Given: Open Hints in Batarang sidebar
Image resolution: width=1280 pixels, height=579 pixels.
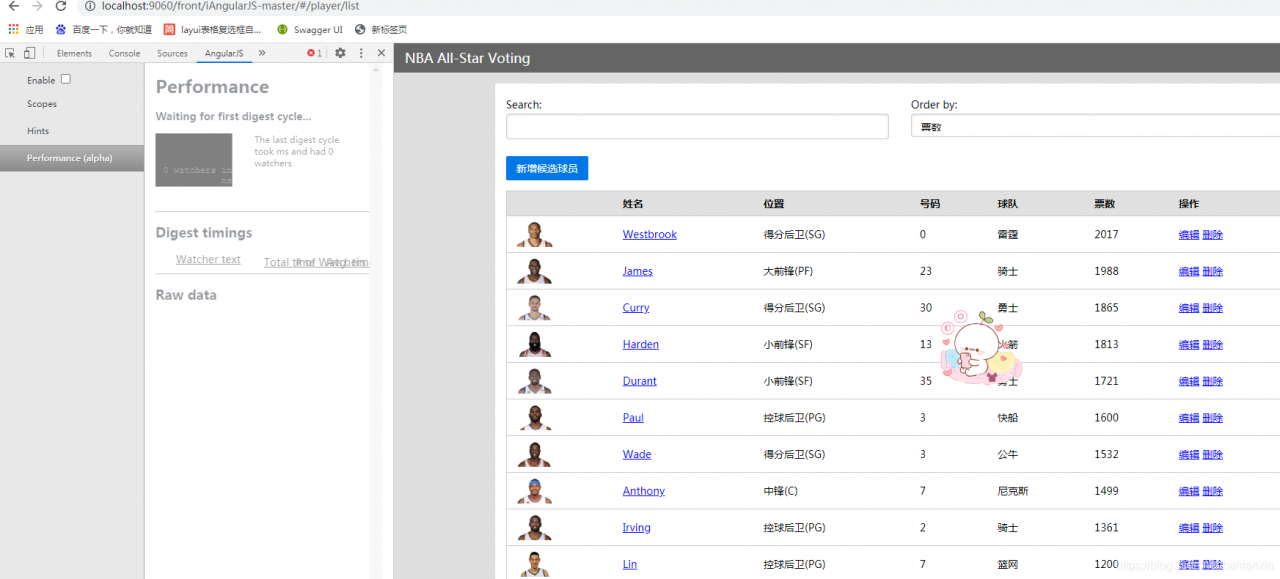Looking at the screenshot, I should 38,131.
